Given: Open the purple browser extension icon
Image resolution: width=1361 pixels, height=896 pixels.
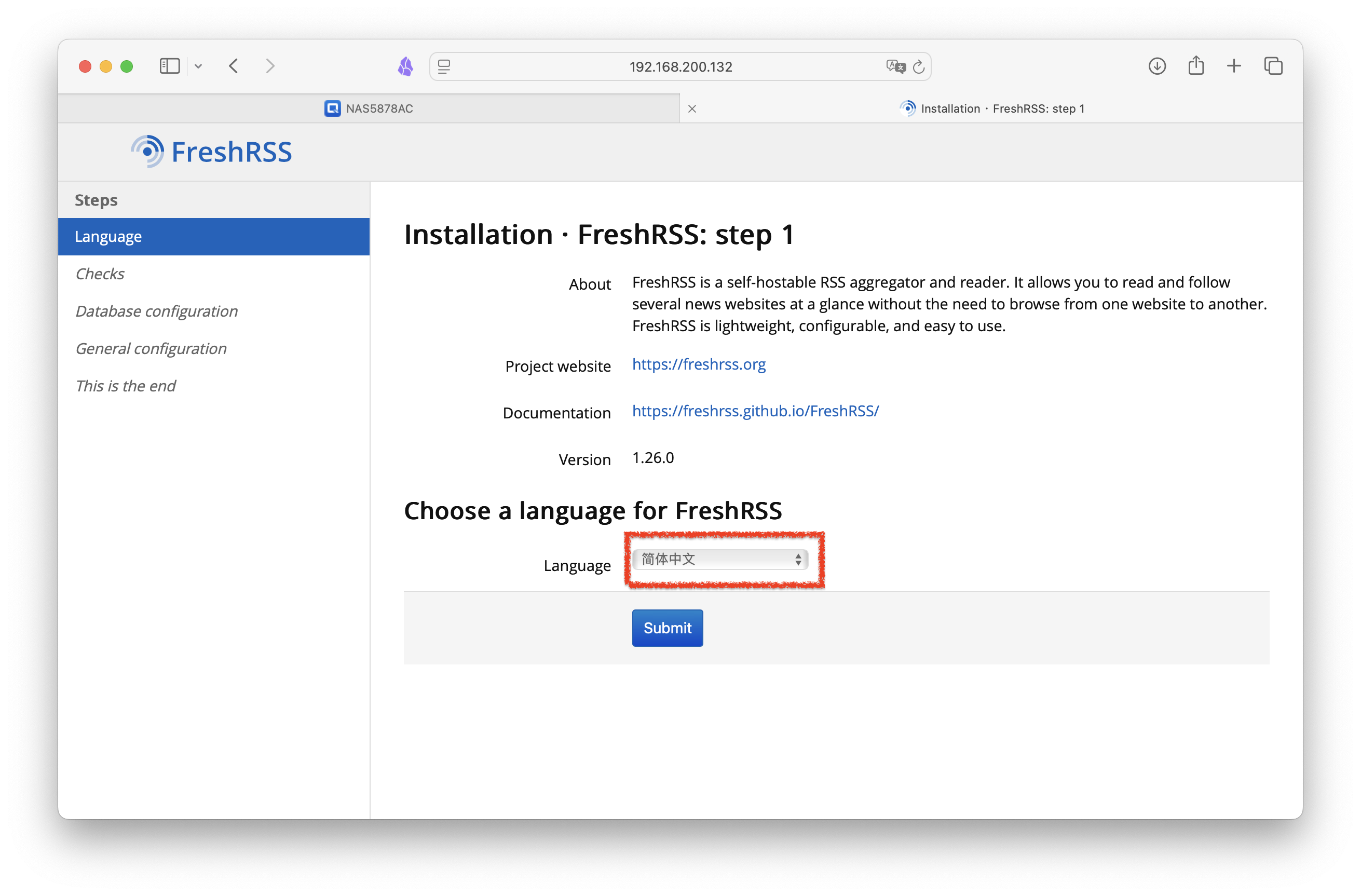Looking at the screenshot, I should point(405,66).
